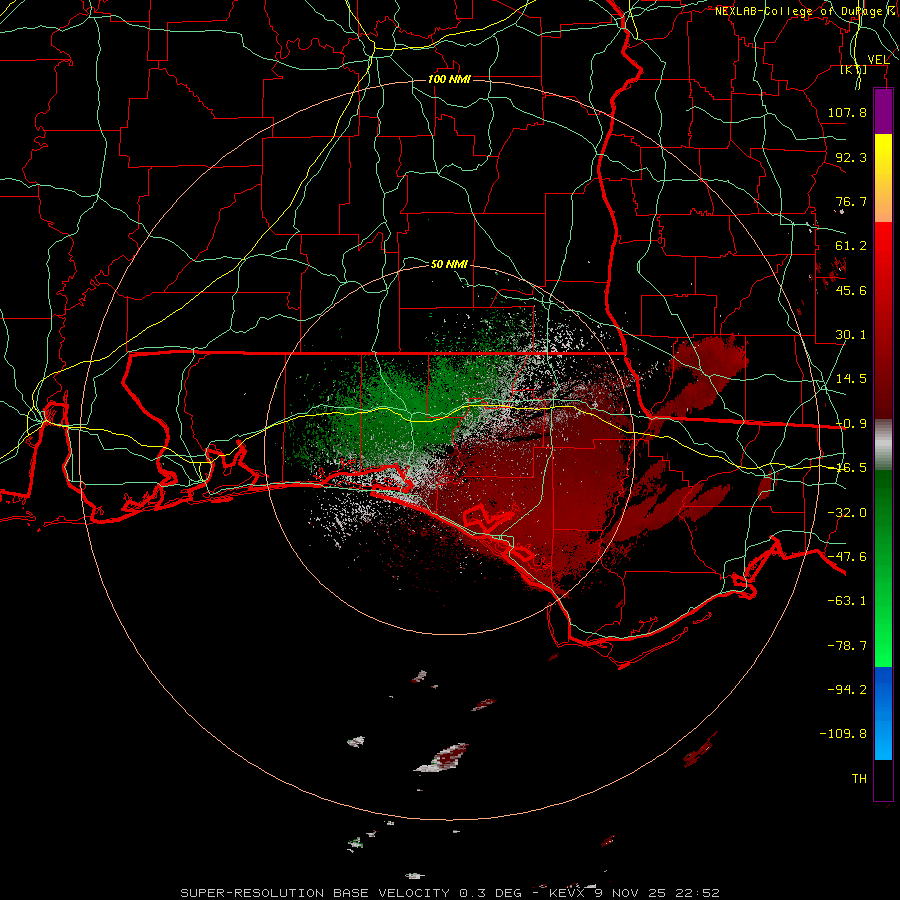Click the -47.6 velocity scale value
This screenshot has height=900, width=900.
(847, 557)
